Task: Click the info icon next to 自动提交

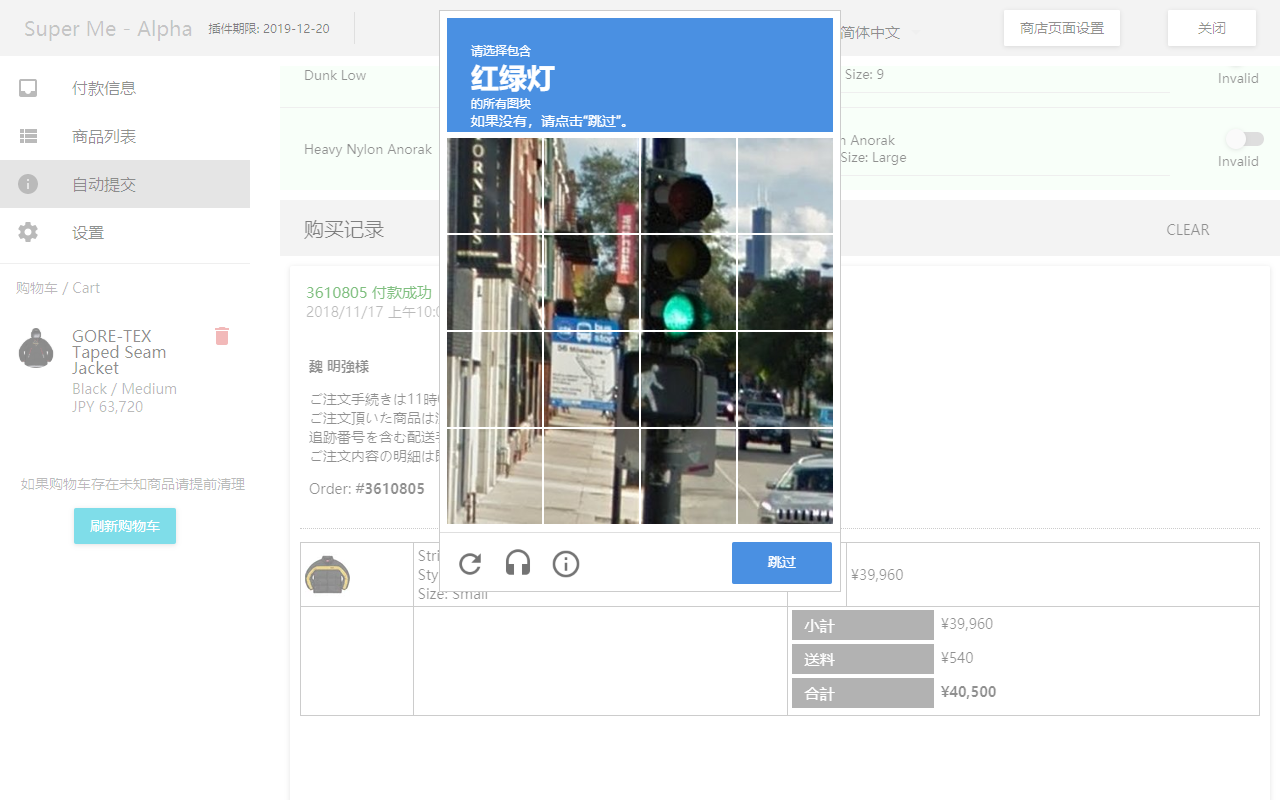Action: click(x=28, y=184)
